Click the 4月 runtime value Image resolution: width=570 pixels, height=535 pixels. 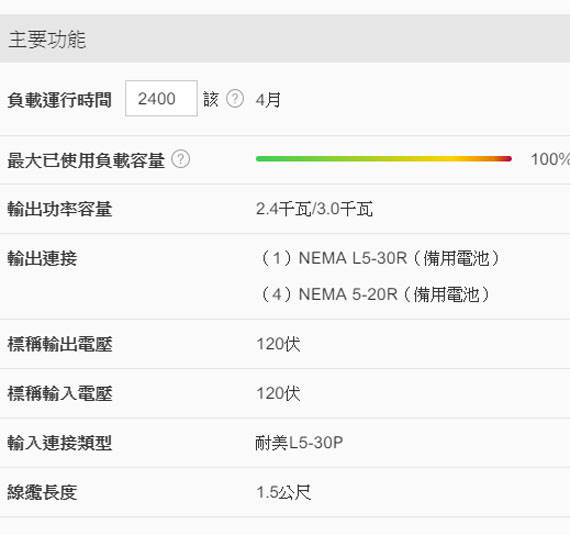click(268, 100)
